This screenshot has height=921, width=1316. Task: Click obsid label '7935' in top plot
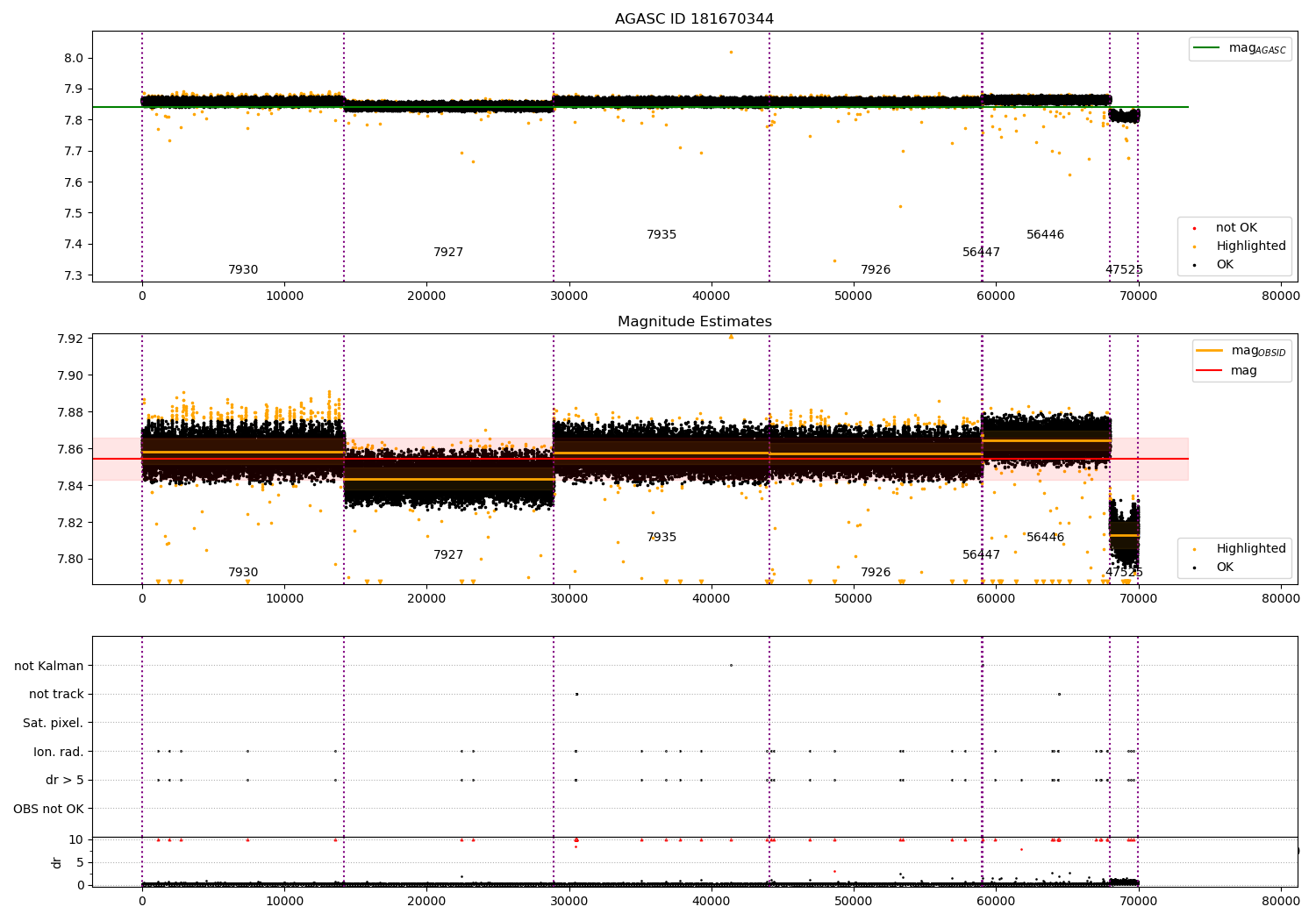[x=662, y=235]
